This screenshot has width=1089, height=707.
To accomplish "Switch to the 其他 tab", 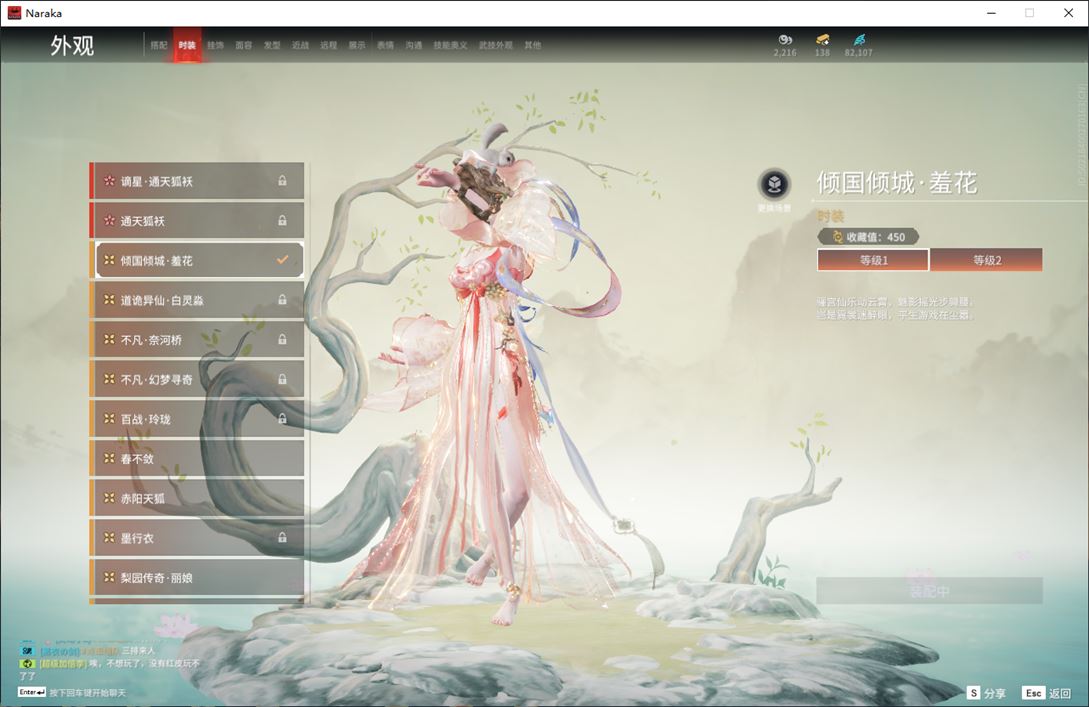I will (533, 45).
